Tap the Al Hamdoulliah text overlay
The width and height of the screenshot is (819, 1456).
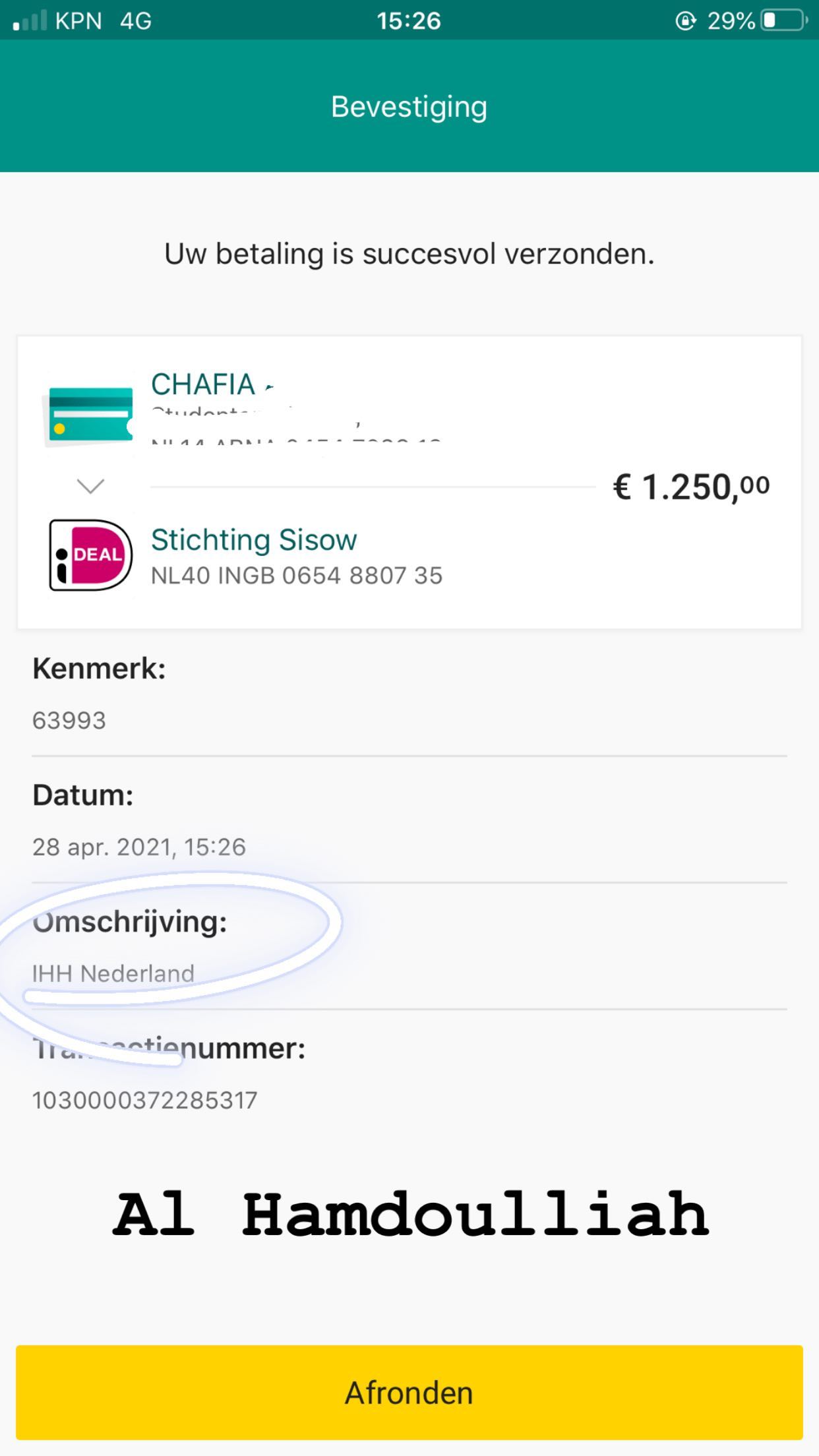point(410,1215)
